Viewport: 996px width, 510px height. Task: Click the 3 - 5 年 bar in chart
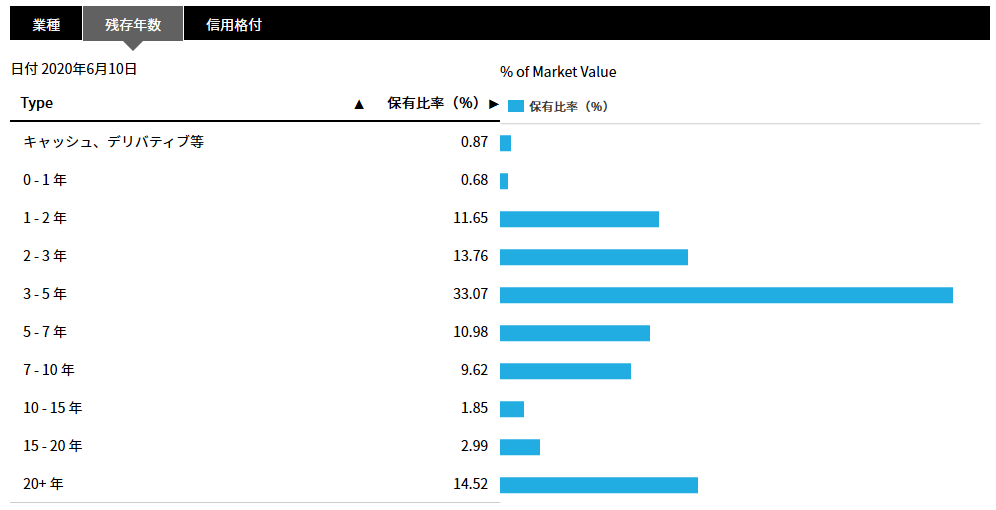coord(726,295)
